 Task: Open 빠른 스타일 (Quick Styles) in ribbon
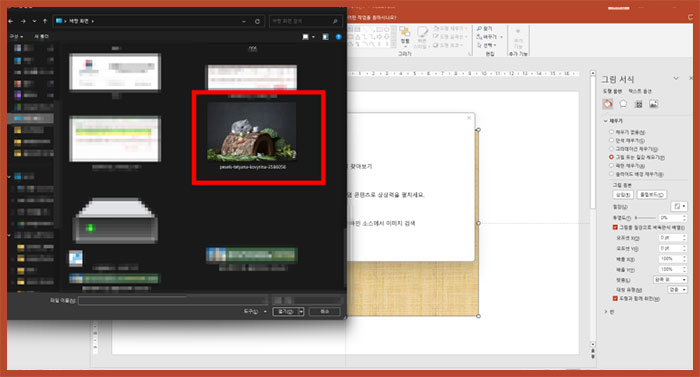coord(421,37)
